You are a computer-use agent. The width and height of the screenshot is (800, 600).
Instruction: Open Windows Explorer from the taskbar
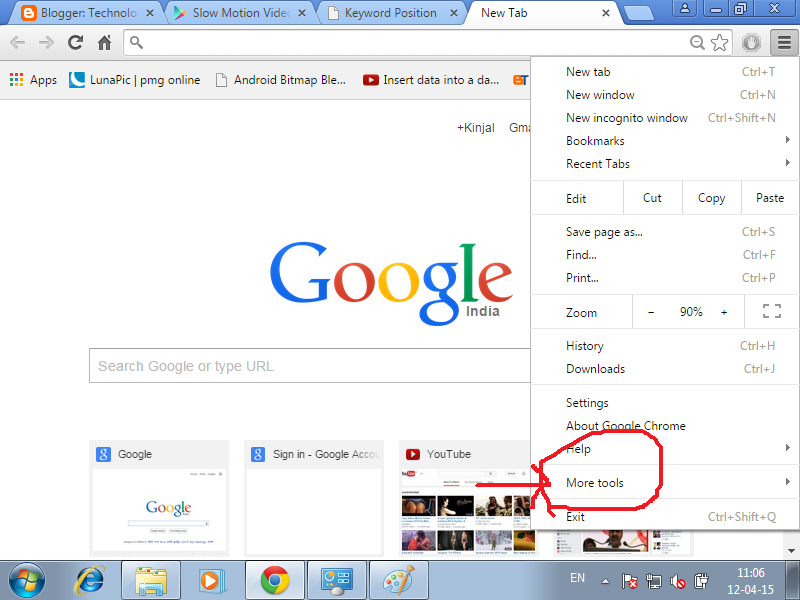pyautogui.click(x=151, y=581)
